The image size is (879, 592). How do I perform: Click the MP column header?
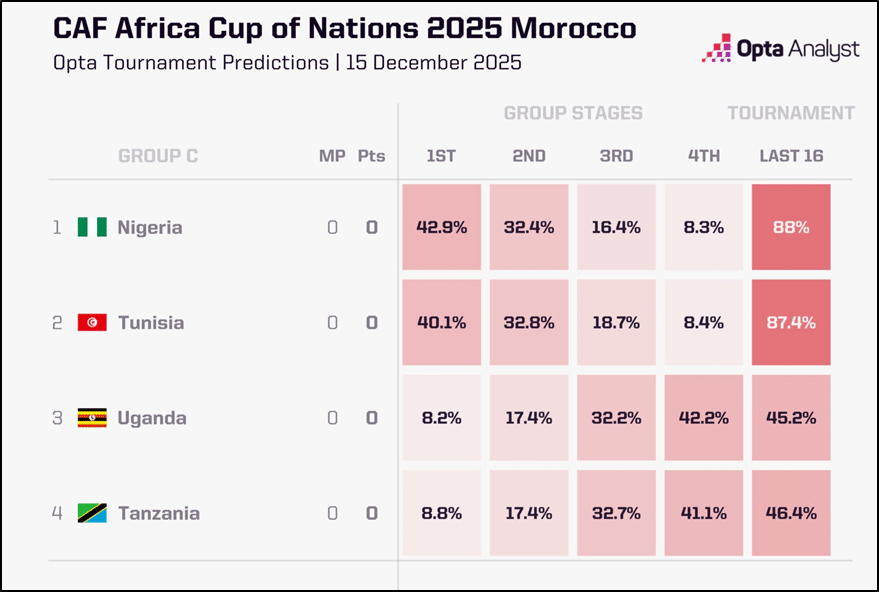[332, 156]
